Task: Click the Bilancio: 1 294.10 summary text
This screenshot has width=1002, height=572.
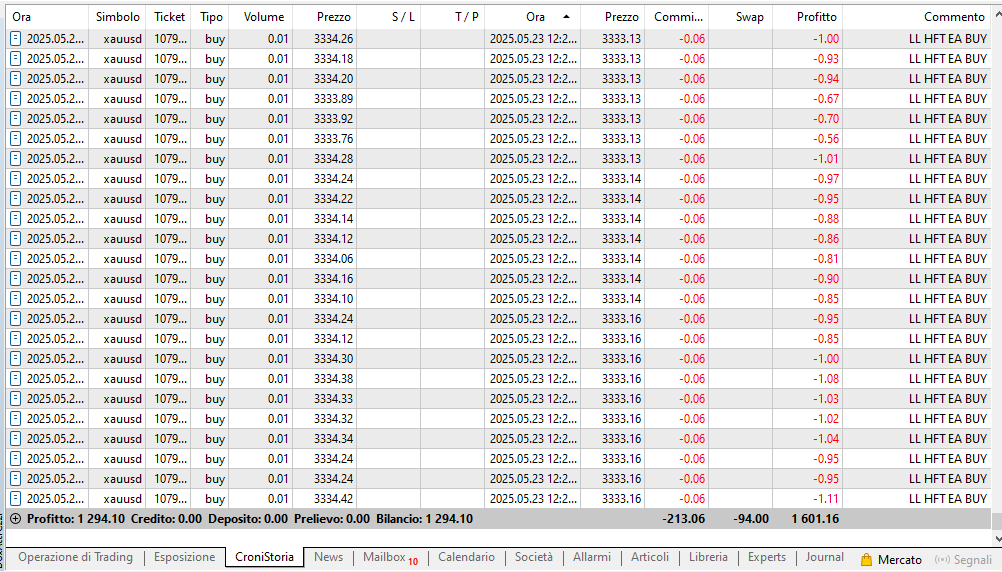Action: (424, 519)
